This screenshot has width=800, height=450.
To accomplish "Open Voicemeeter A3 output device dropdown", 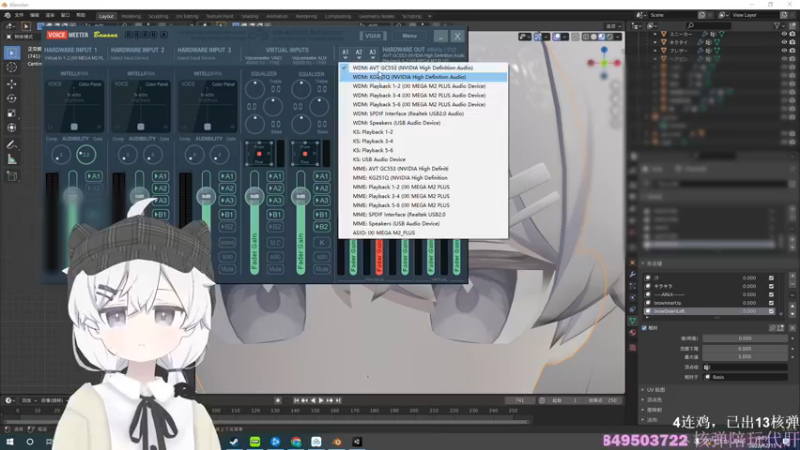I will (372, 53).
